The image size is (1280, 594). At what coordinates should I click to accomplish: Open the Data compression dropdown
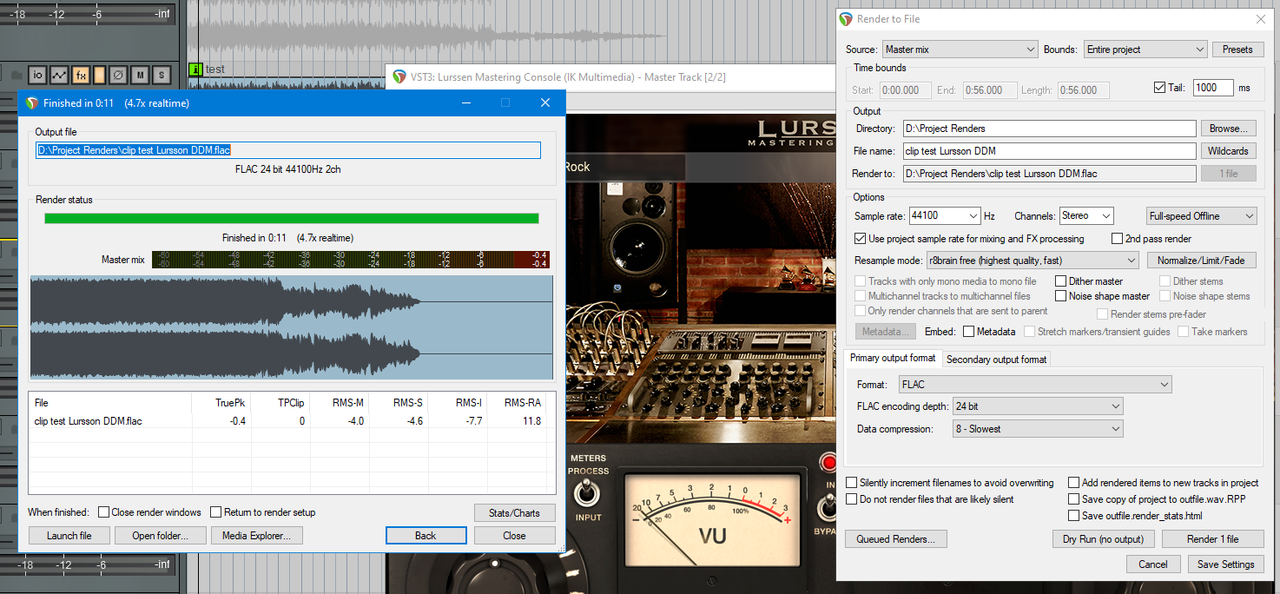(x=1037, y=429)
